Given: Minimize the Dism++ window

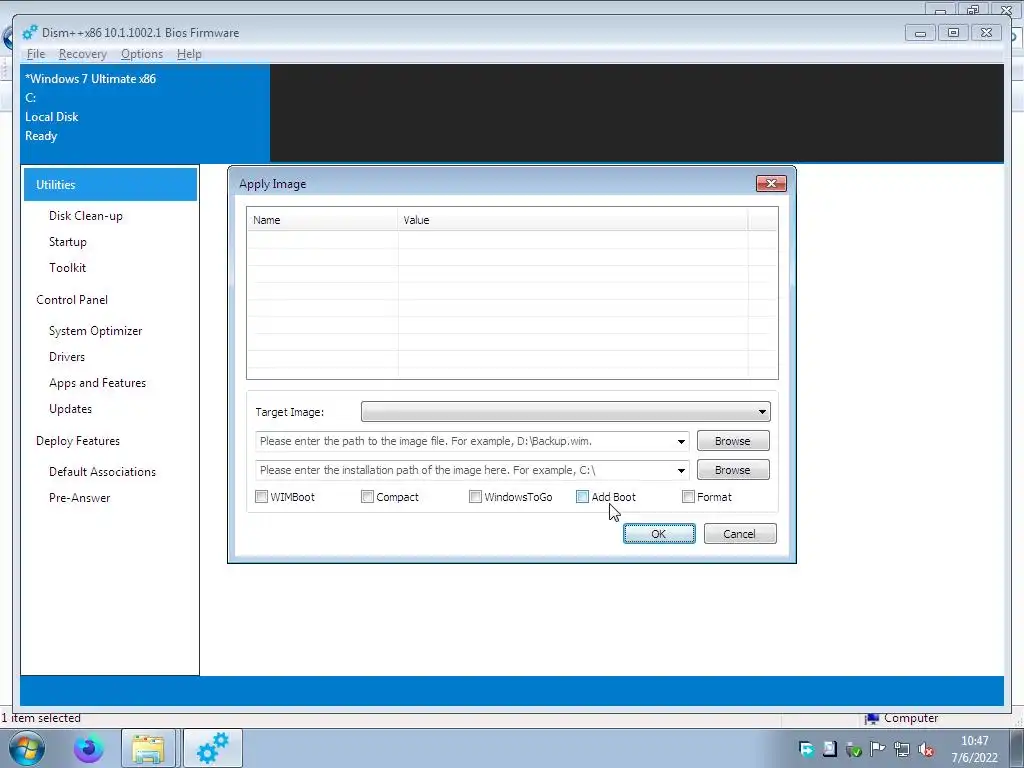Looking at the screenshot, I should (x=920, y=33).
